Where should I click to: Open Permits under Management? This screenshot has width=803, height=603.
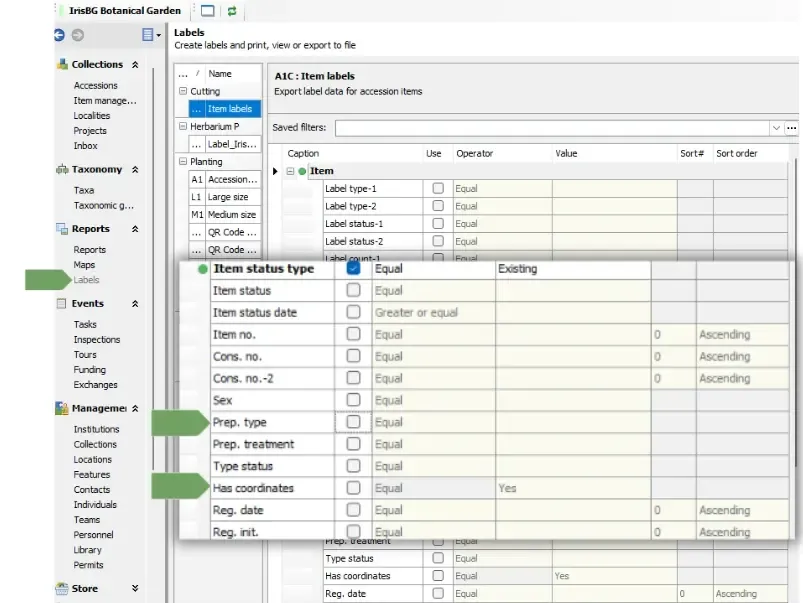tap(88, 565)
